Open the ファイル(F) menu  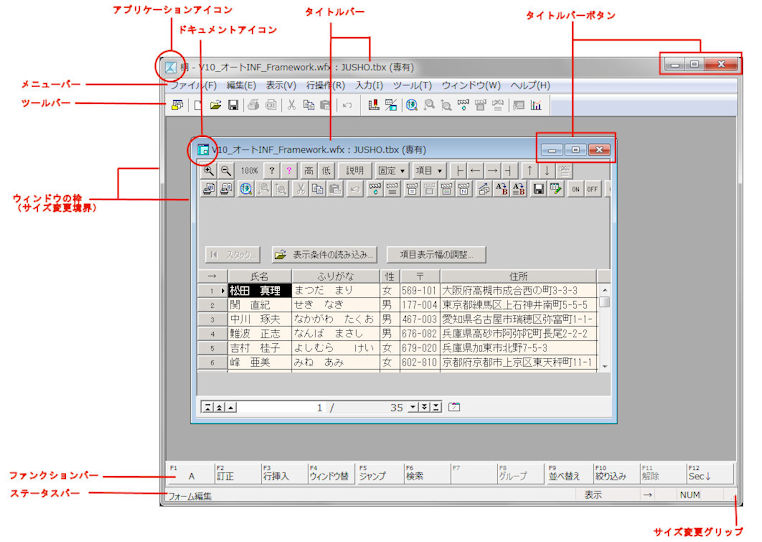pyautogui.click(x=194, y=86)
